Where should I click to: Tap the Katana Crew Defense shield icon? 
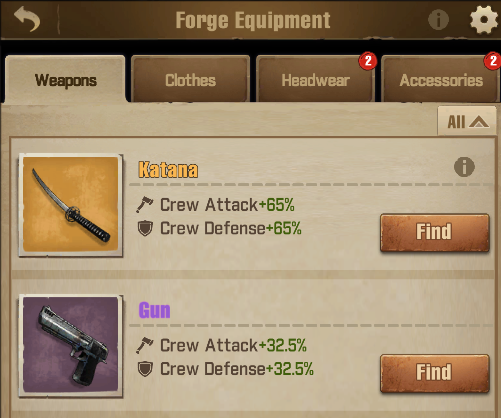(x=145, y=228)
